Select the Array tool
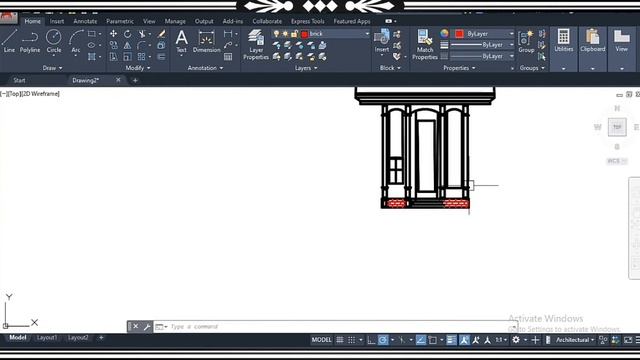The height and width of the screenshot is (360, 640). (x=142, y=57)
